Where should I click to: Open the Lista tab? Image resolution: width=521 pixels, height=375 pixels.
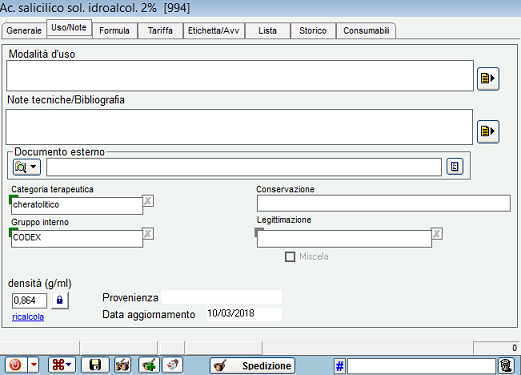pos(268,31)
